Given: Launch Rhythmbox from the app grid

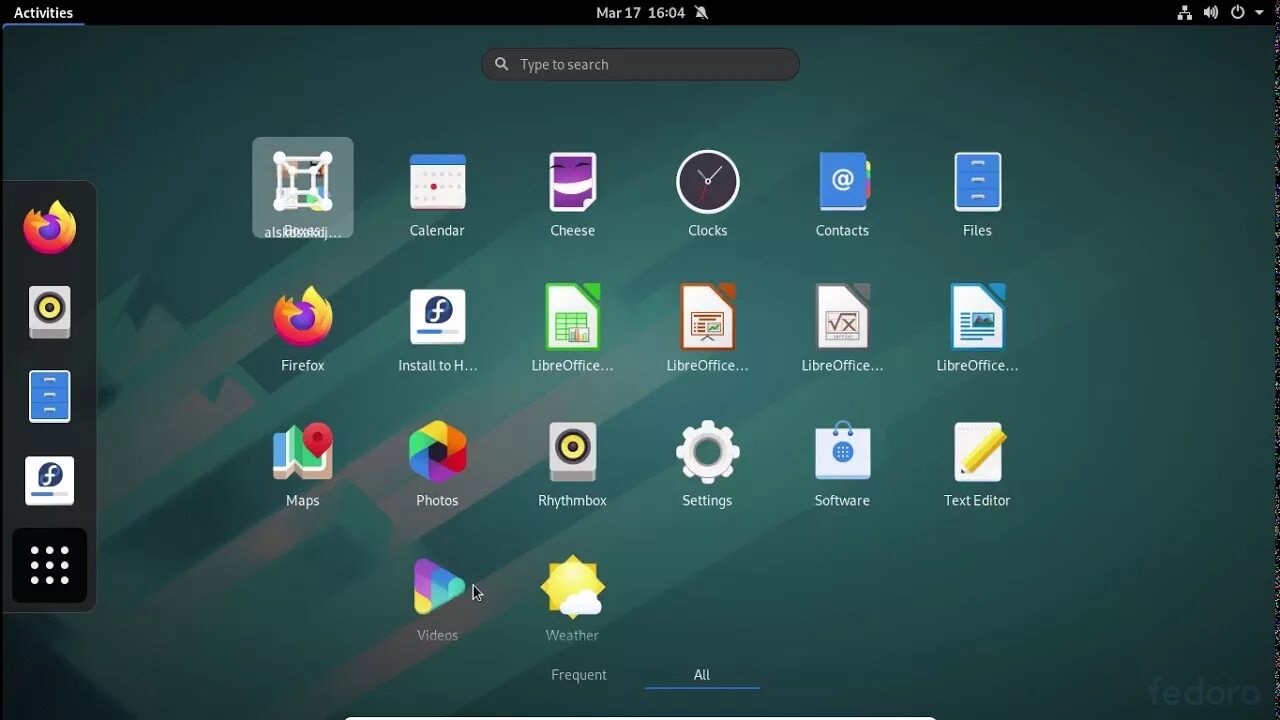Looking at the screenshot, I should (x=572, y=452).
